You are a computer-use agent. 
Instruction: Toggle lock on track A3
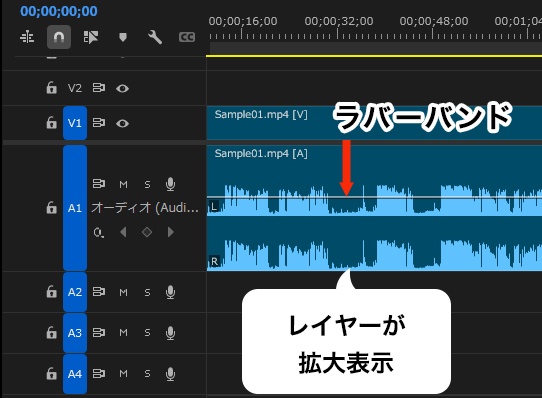[52, 333]
